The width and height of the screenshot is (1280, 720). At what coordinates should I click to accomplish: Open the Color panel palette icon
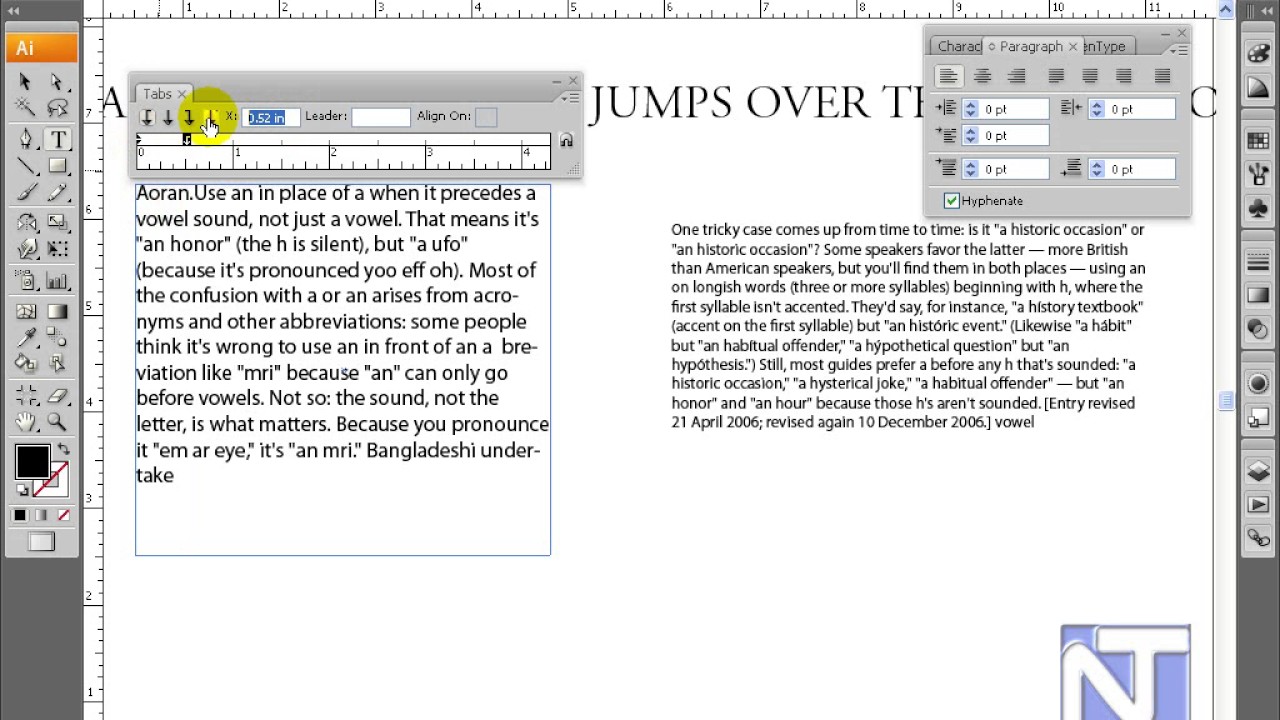(x=1258, y=55)
